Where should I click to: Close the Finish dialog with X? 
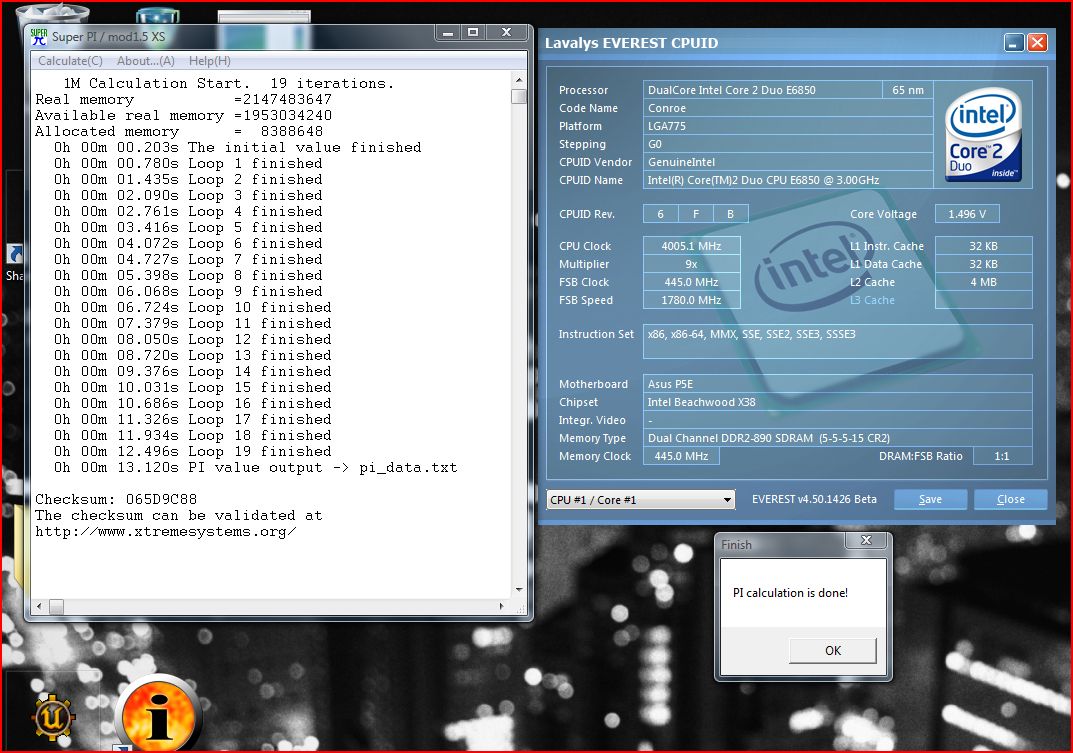click(866, 540)
